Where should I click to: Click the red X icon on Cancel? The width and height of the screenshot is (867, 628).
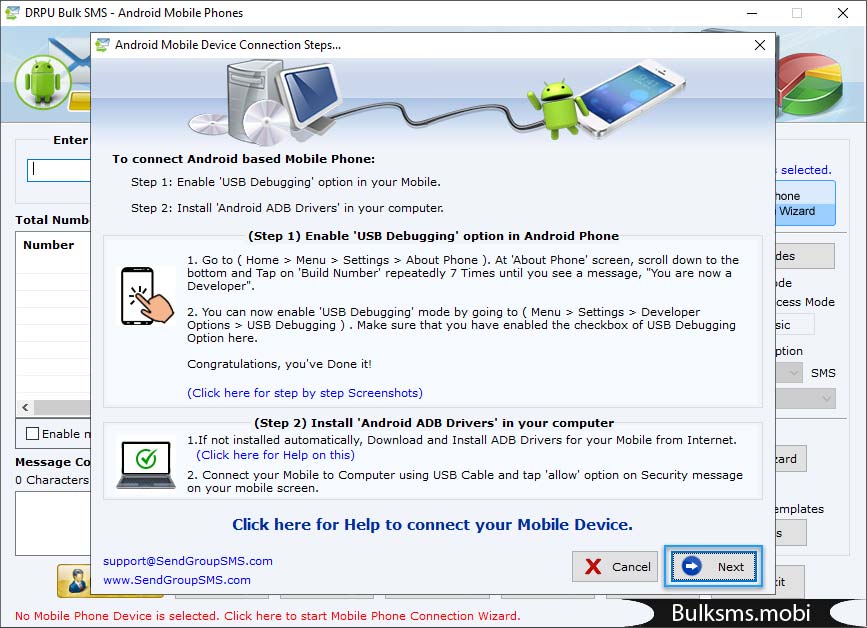pyautogui.click(x=593, y=566)
